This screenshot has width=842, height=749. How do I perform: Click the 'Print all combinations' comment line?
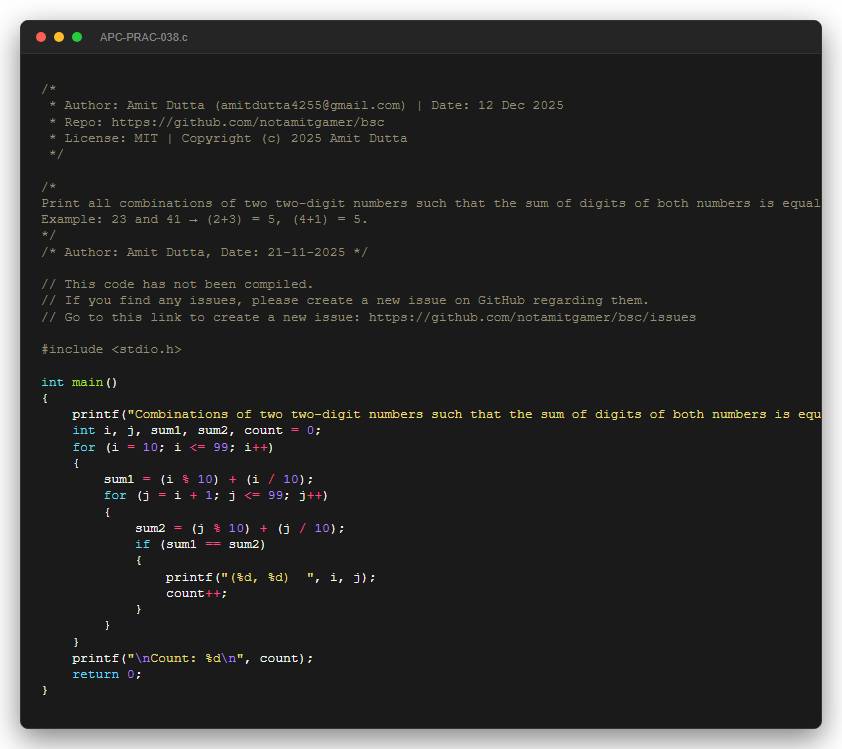(x=431, y=203)
